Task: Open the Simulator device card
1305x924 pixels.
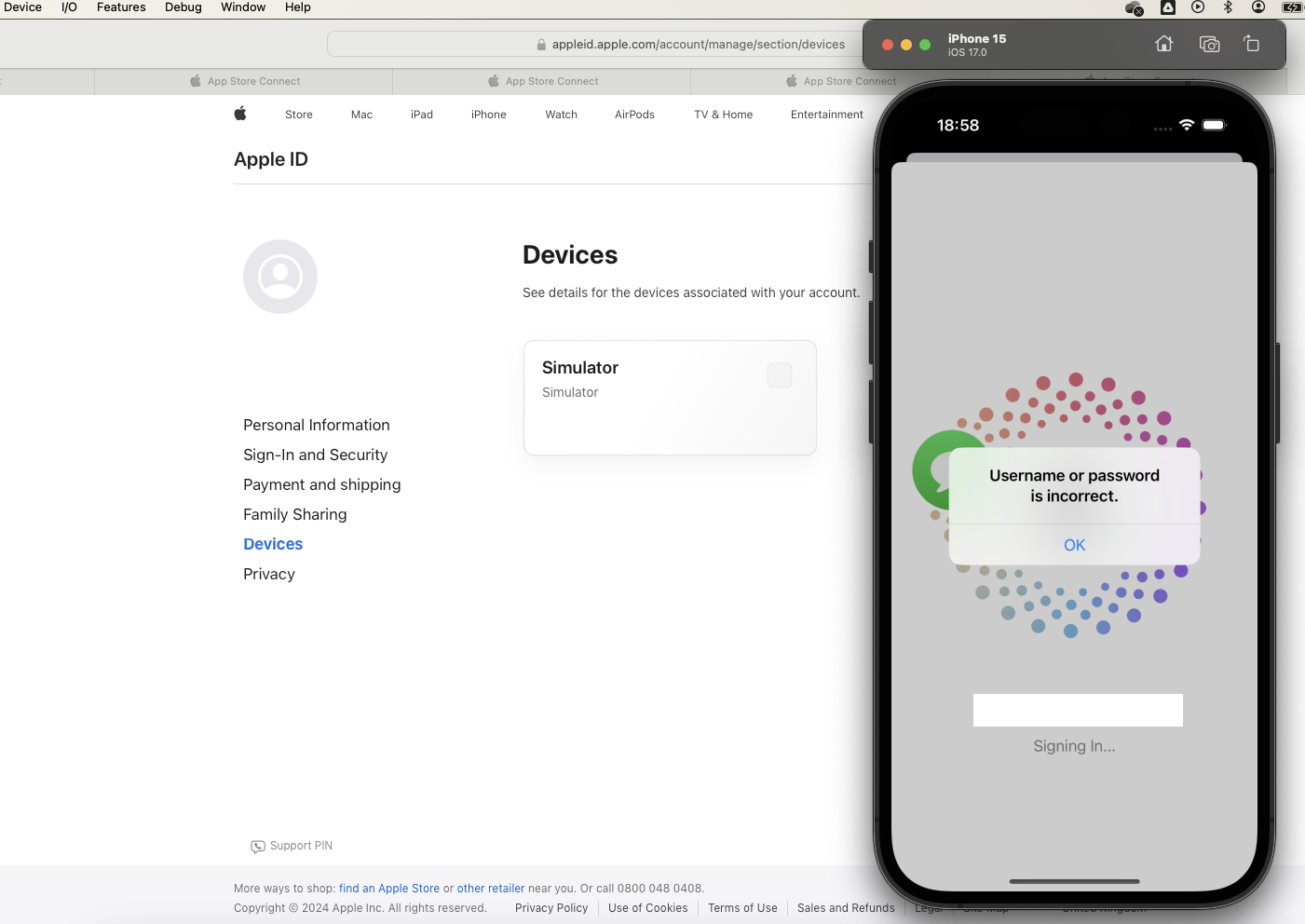Action: (x=670, y=398)
